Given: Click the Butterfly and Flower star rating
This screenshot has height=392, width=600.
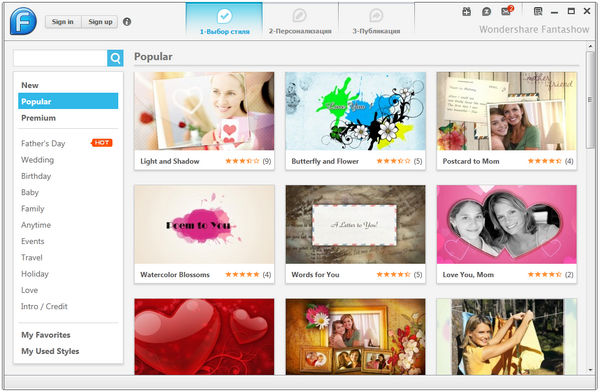Looking at the screenshot, I should coord(393,161).
